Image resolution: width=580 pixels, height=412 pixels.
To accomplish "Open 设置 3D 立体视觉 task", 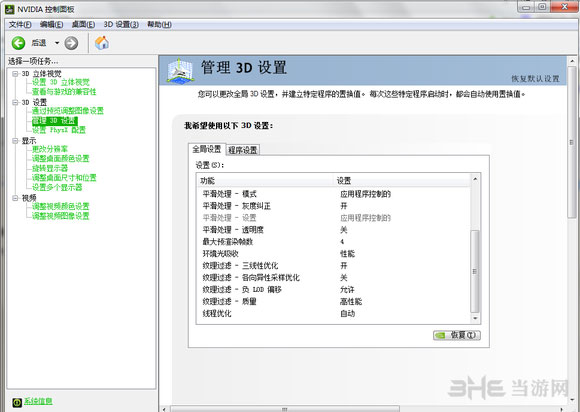I will coord(61,82).
